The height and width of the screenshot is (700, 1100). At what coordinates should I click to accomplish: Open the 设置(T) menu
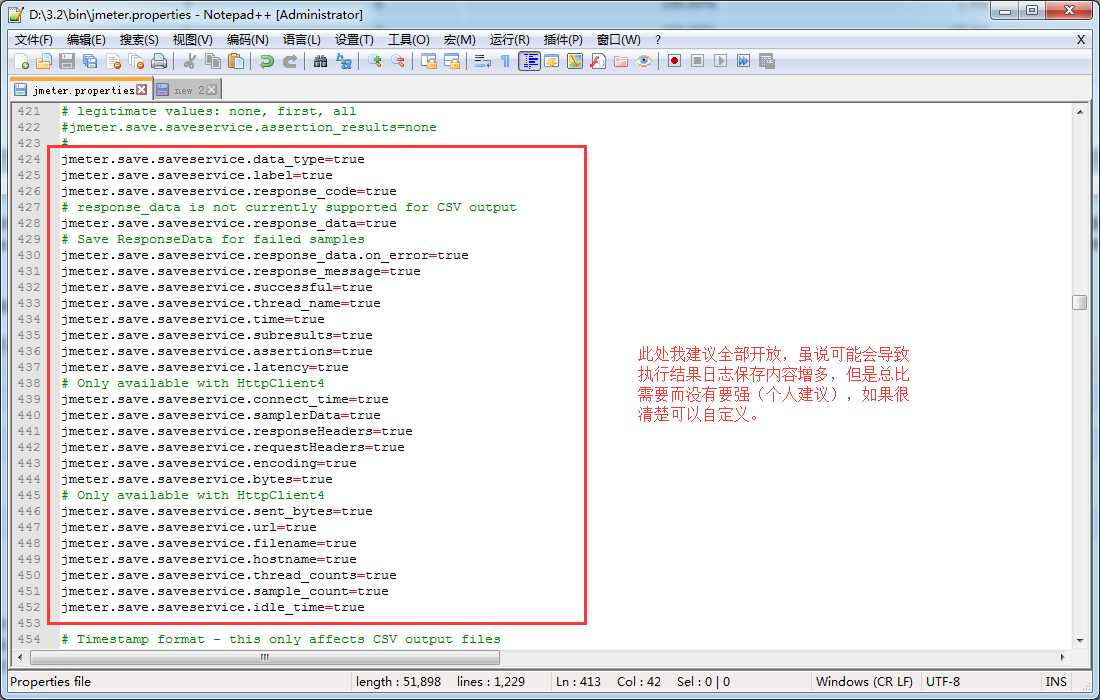point(354,40)
